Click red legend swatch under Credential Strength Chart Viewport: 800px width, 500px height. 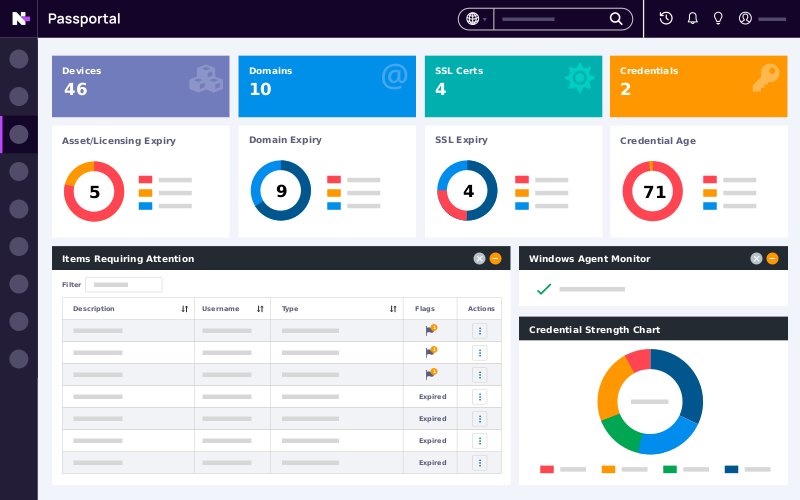[547, 469]
